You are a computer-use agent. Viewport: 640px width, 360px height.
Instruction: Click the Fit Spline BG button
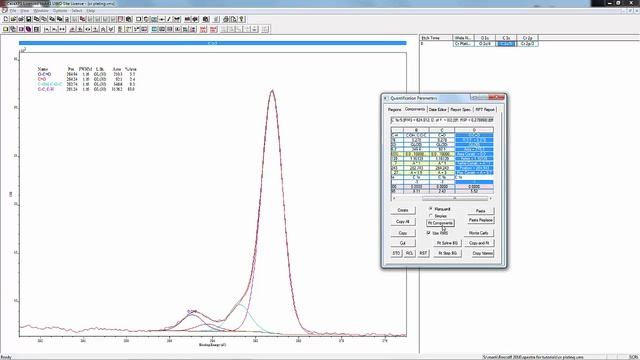click(447, 243)
